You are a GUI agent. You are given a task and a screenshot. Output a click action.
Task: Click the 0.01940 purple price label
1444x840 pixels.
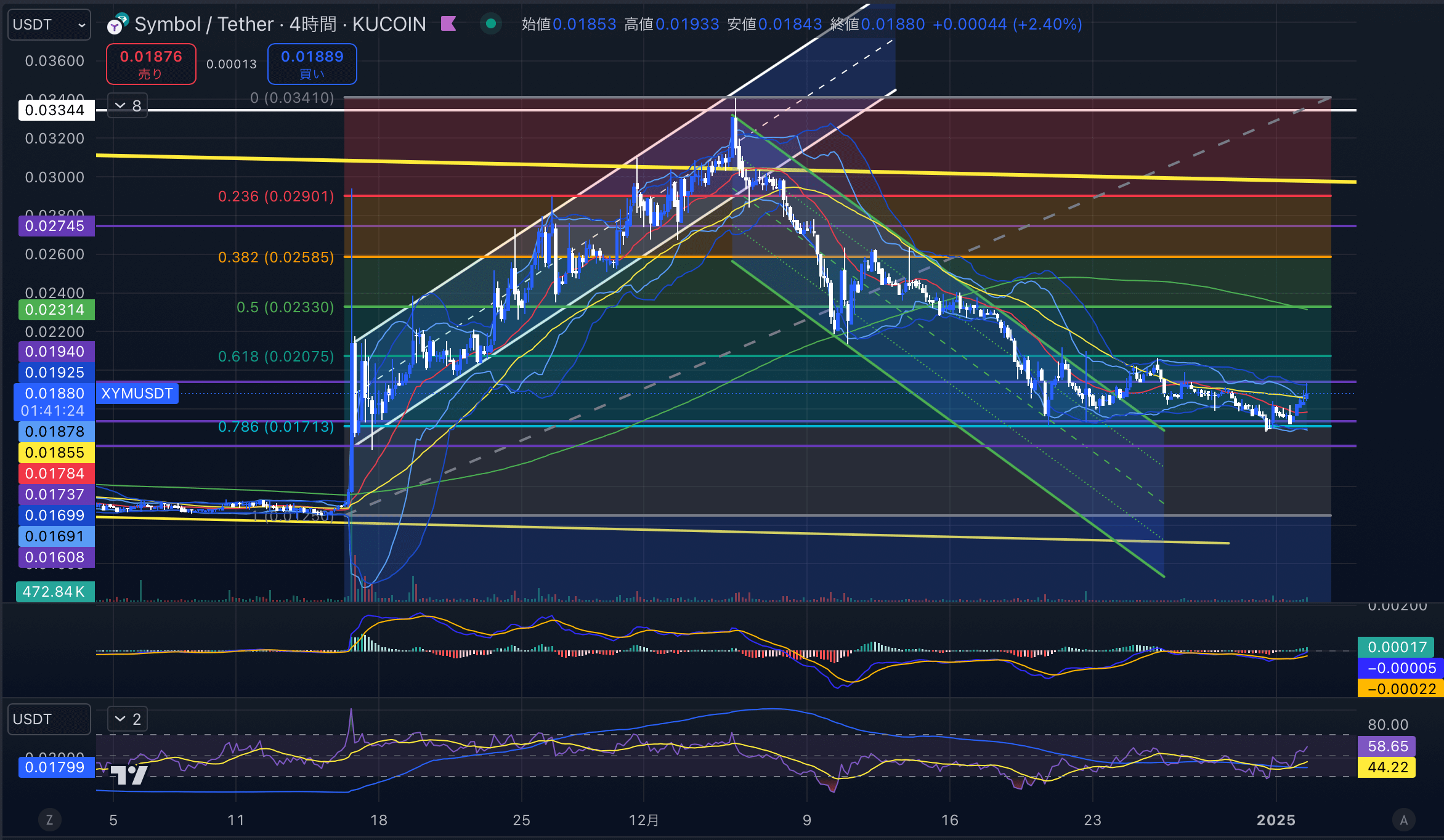55,352
